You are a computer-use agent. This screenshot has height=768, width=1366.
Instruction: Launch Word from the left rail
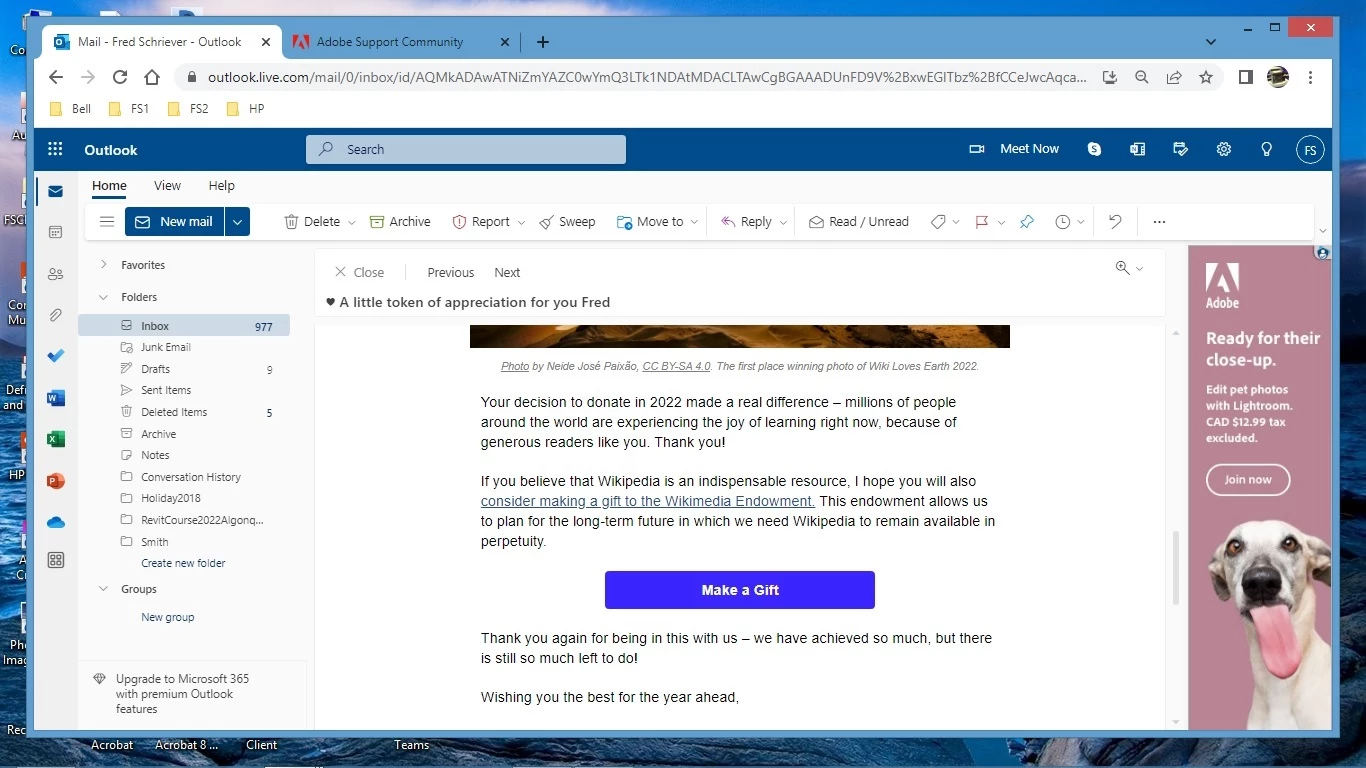click(56, 398)
